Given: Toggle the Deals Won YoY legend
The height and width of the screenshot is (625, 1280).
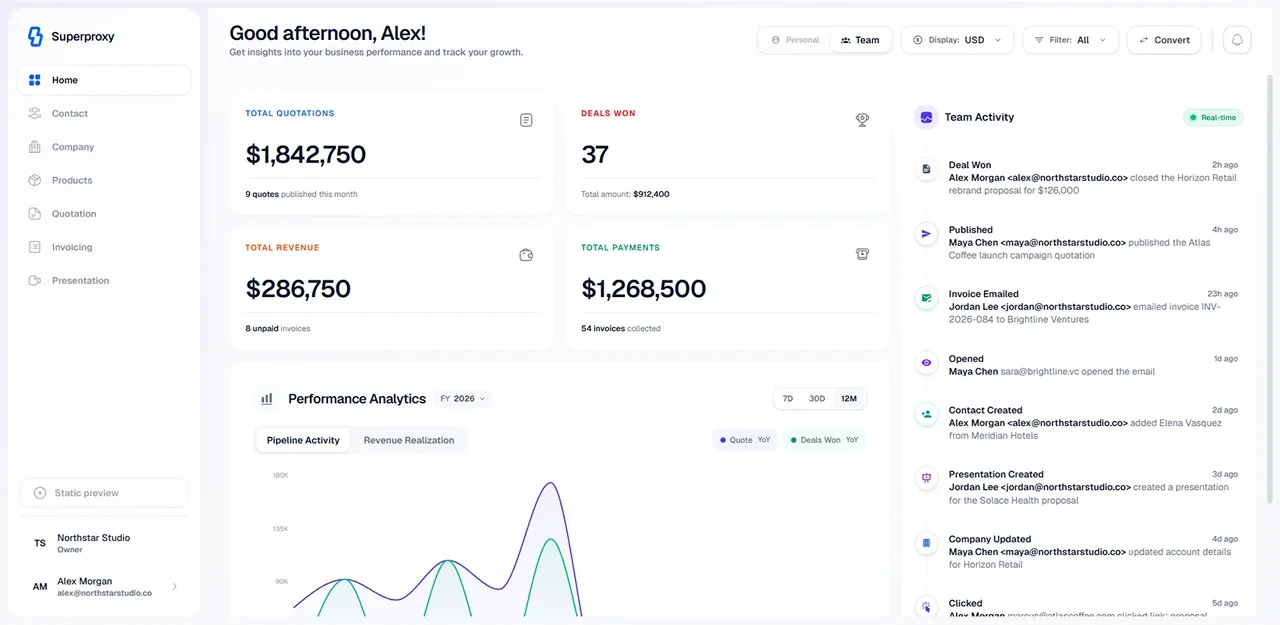Looking at the screenshot, I should pos(824,440).
